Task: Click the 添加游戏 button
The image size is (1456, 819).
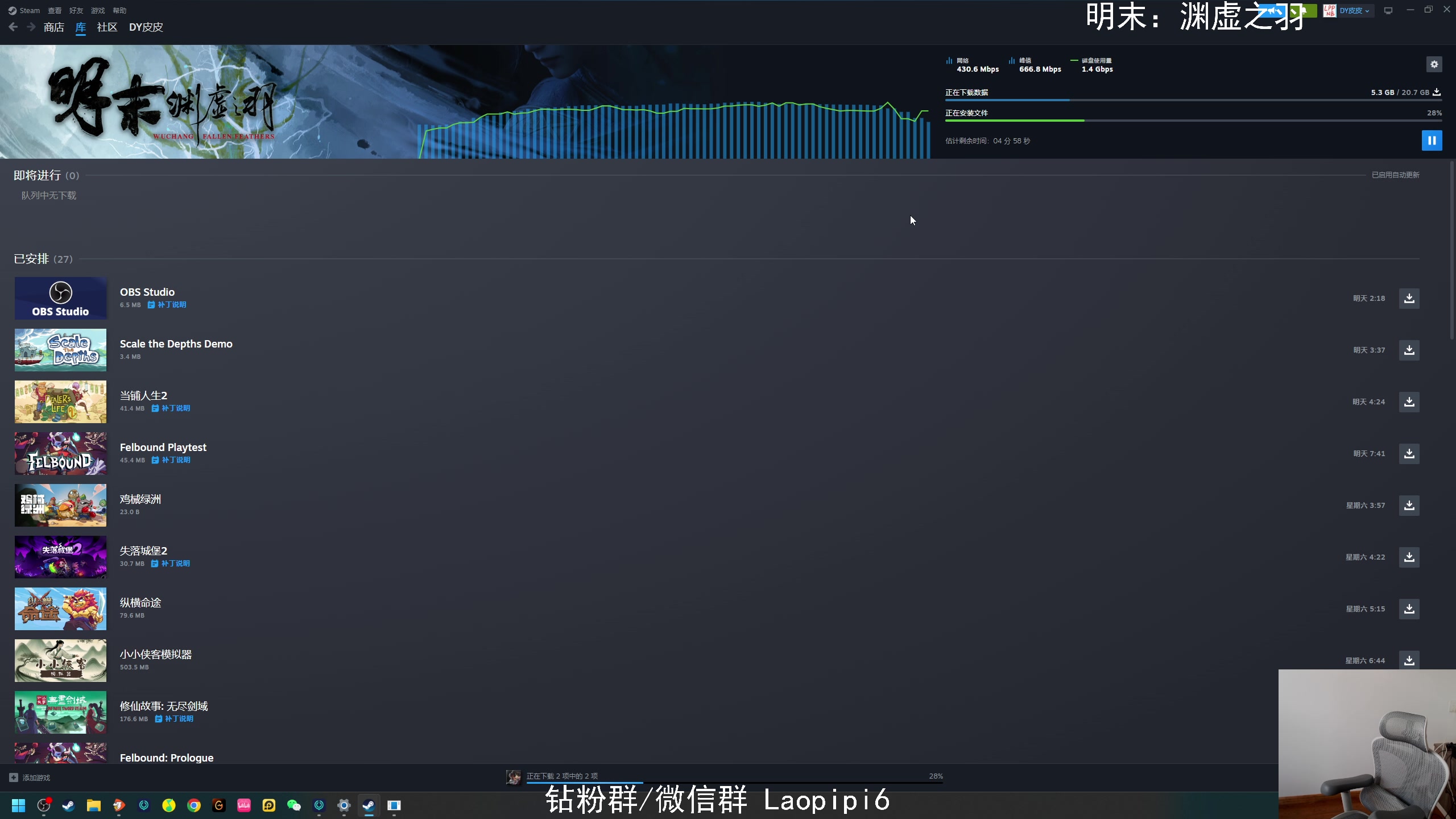Action: tap(30, 777)
